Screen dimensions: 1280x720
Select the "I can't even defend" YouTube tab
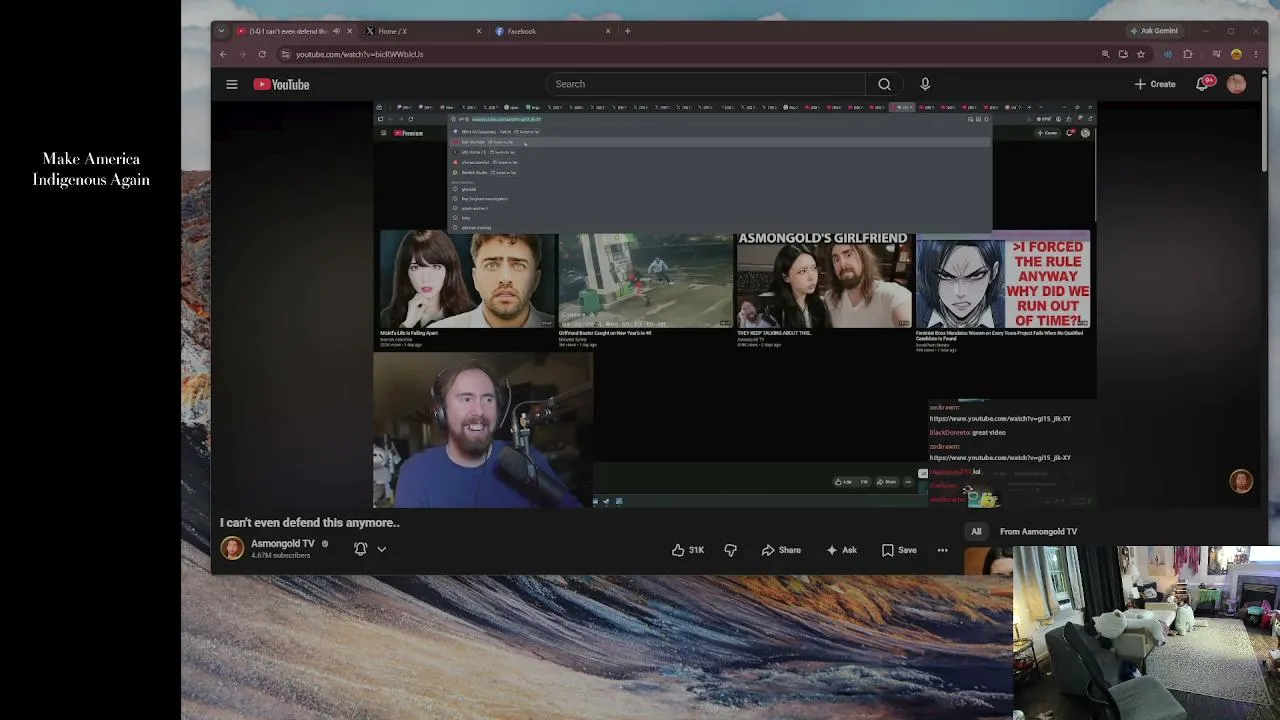(295, 31)
